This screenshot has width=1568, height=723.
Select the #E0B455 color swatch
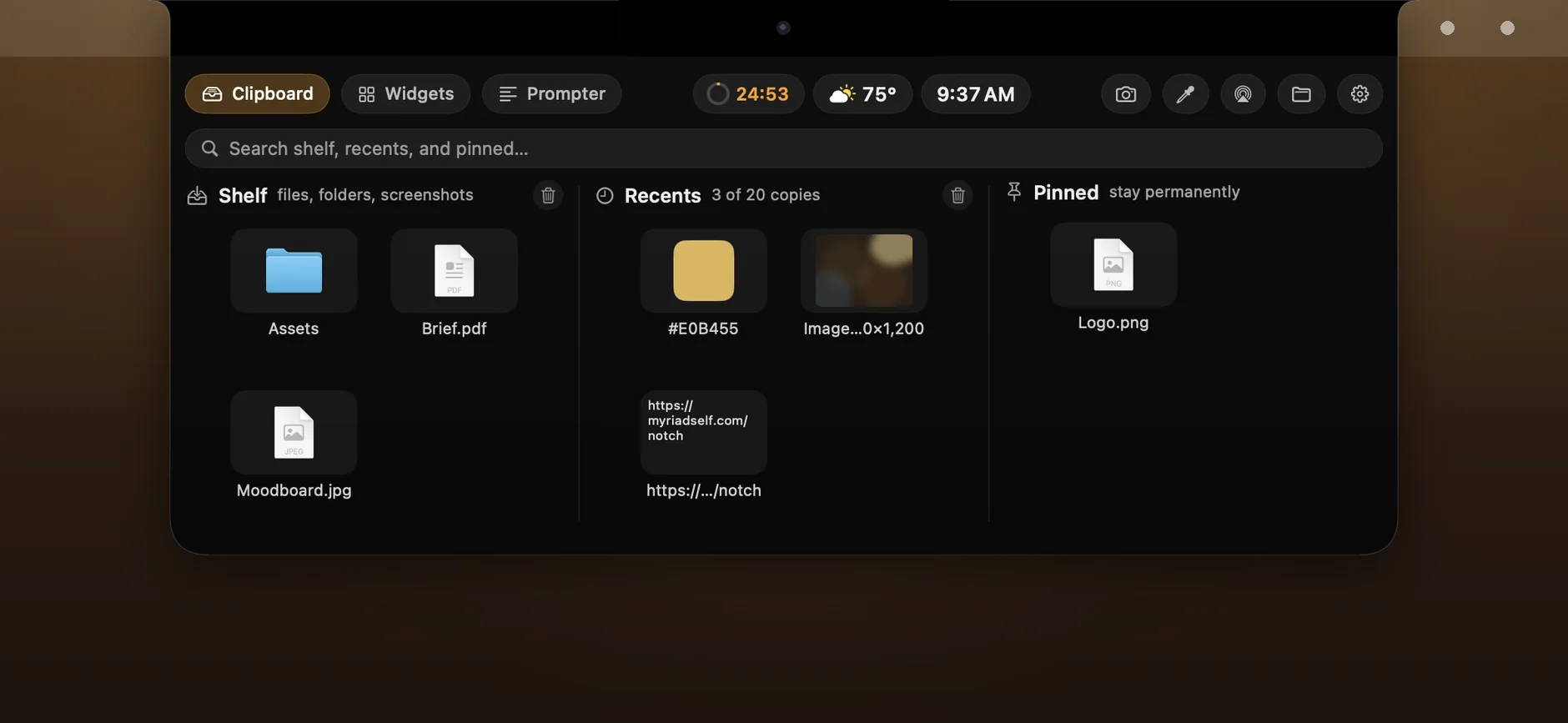click(703, 270)
